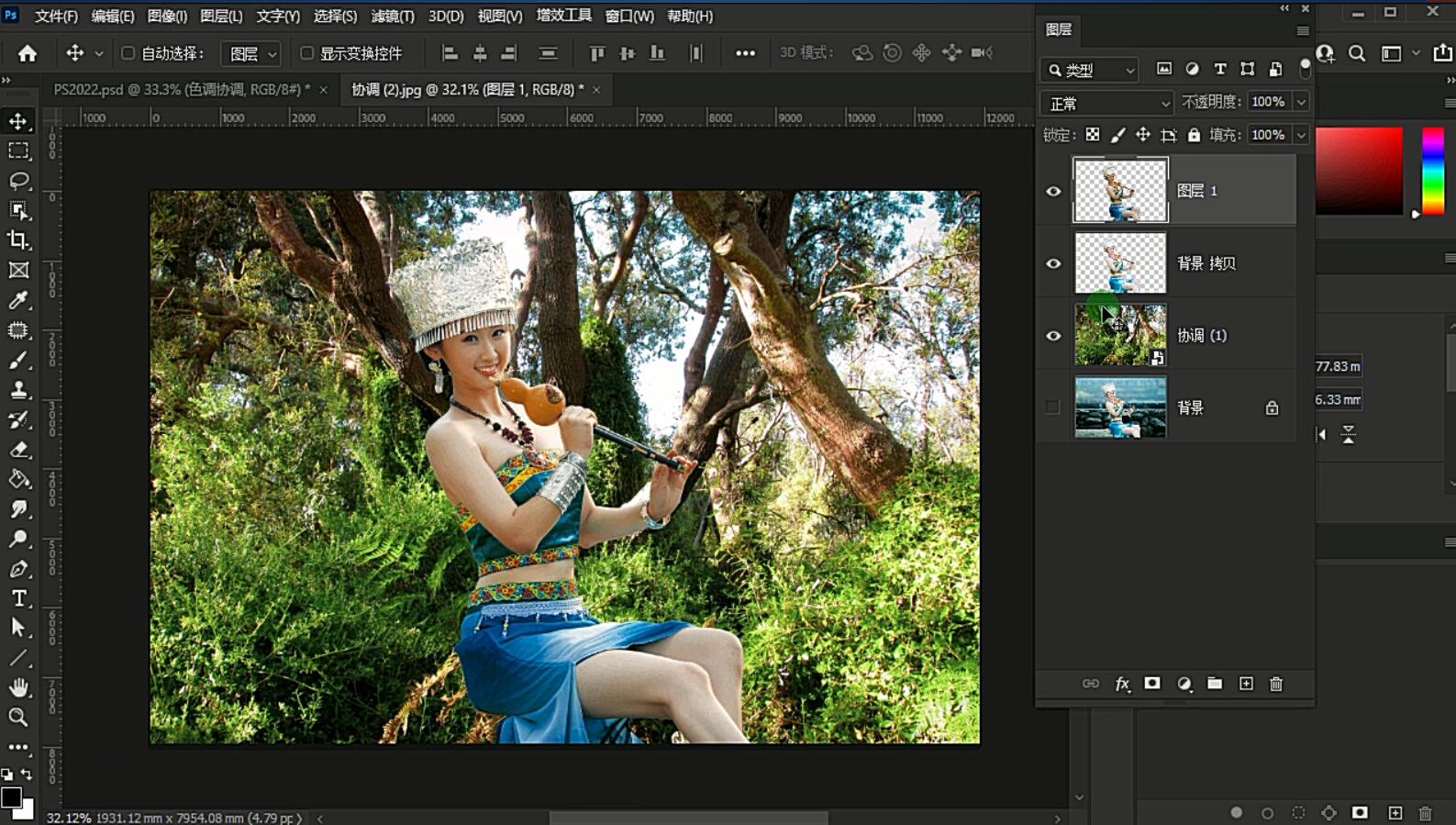The image size is (1456, 825).
Task: Open the tool preset picker arrow
Action: (x=99, y=53)
